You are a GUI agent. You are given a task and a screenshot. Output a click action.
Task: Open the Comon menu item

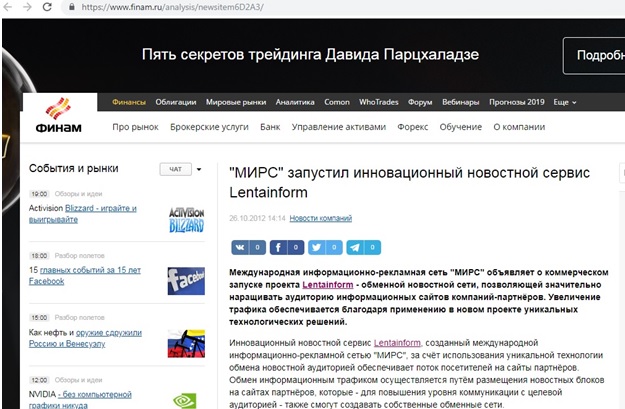337,102
